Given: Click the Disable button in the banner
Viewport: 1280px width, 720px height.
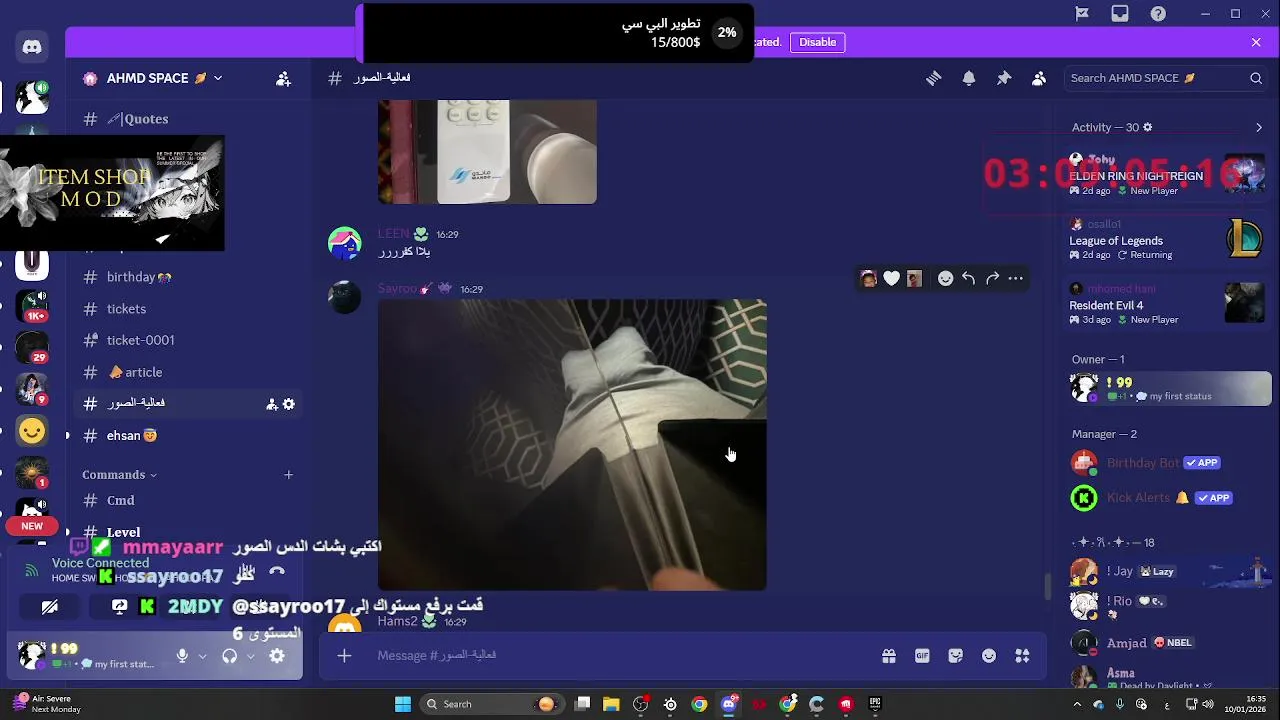Looking at the screenshot, I should pos(817,42).
